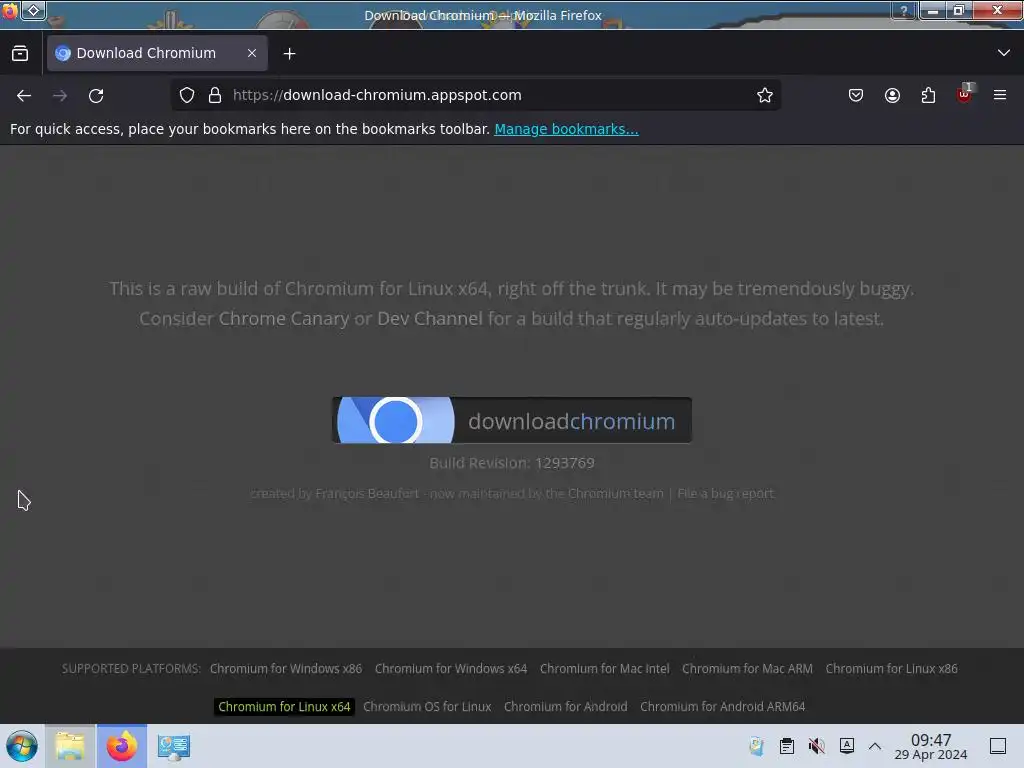Open the file manager from taskbar
The image size is (1024, 768).
click(70, 746)
